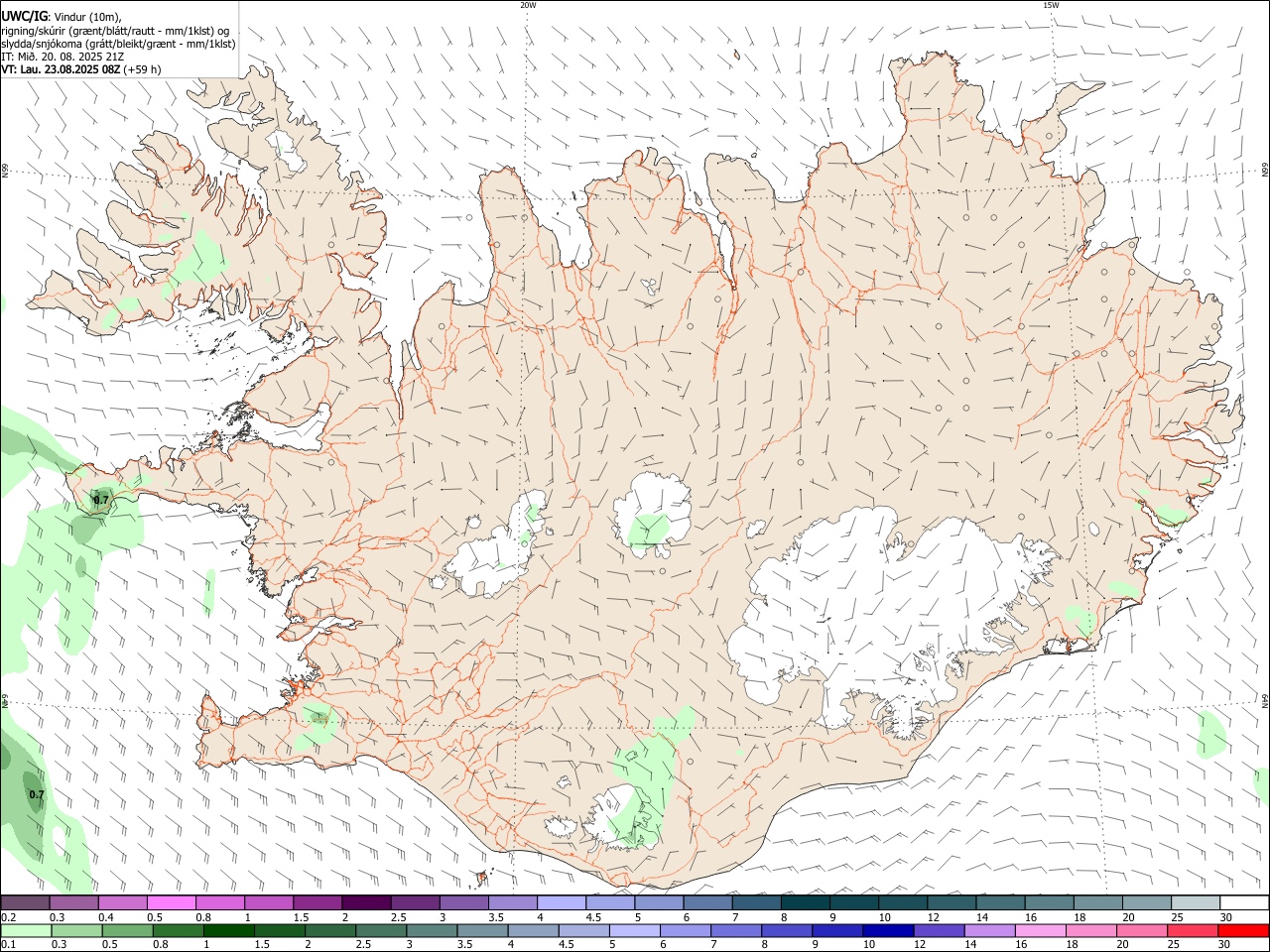Click the '0.2' label in the upper legend row
This screenshot has width=1270, height=952.
pyautogui.click(x=8, y=917)
